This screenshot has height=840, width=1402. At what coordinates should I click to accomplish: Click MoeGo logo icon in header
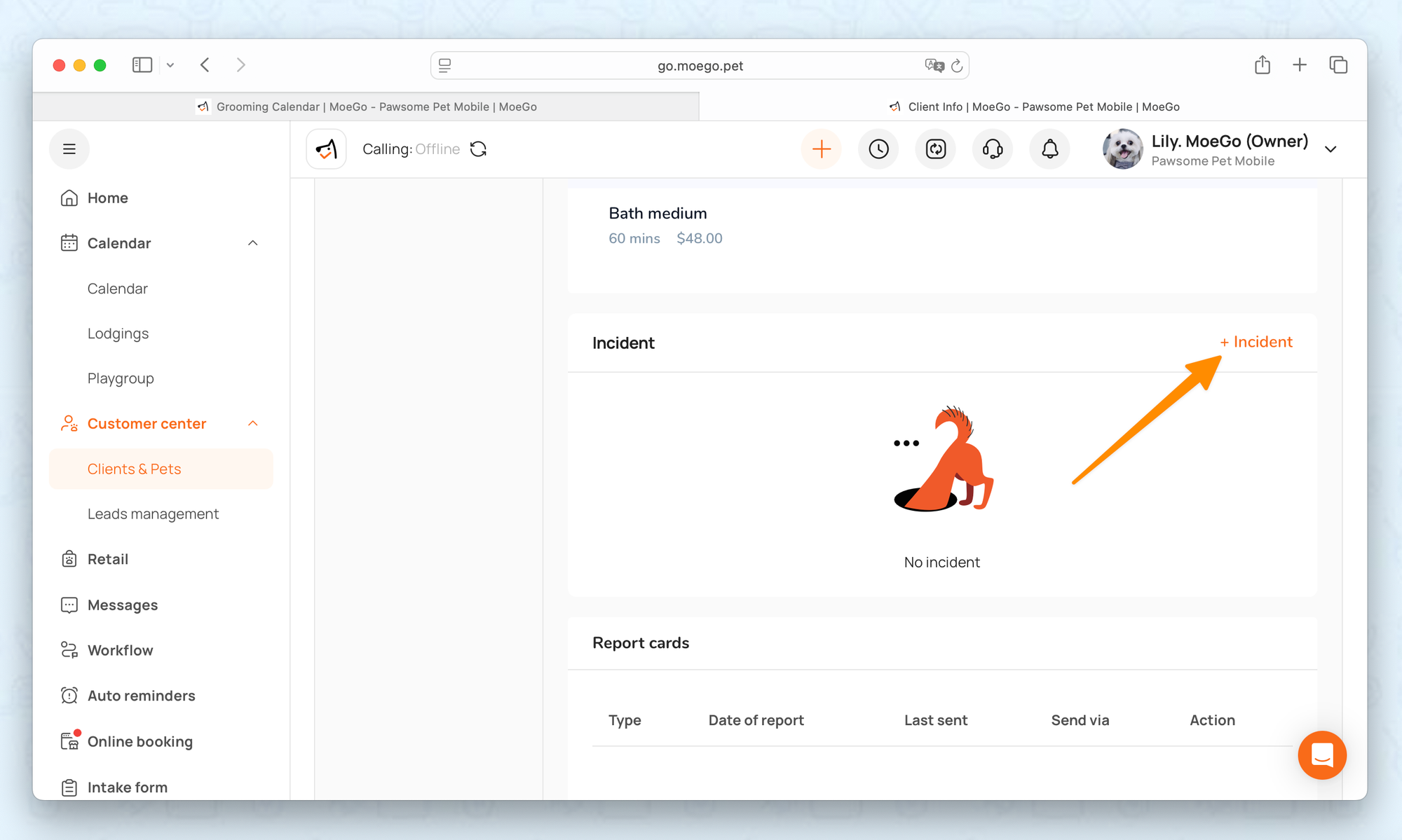click(327, 149)
